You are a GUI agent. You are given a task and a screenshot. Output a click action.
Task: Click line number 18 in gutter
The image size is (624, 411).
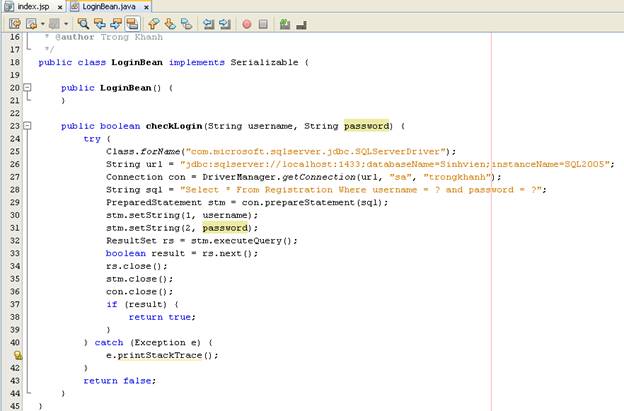click(x=15, y=62)
